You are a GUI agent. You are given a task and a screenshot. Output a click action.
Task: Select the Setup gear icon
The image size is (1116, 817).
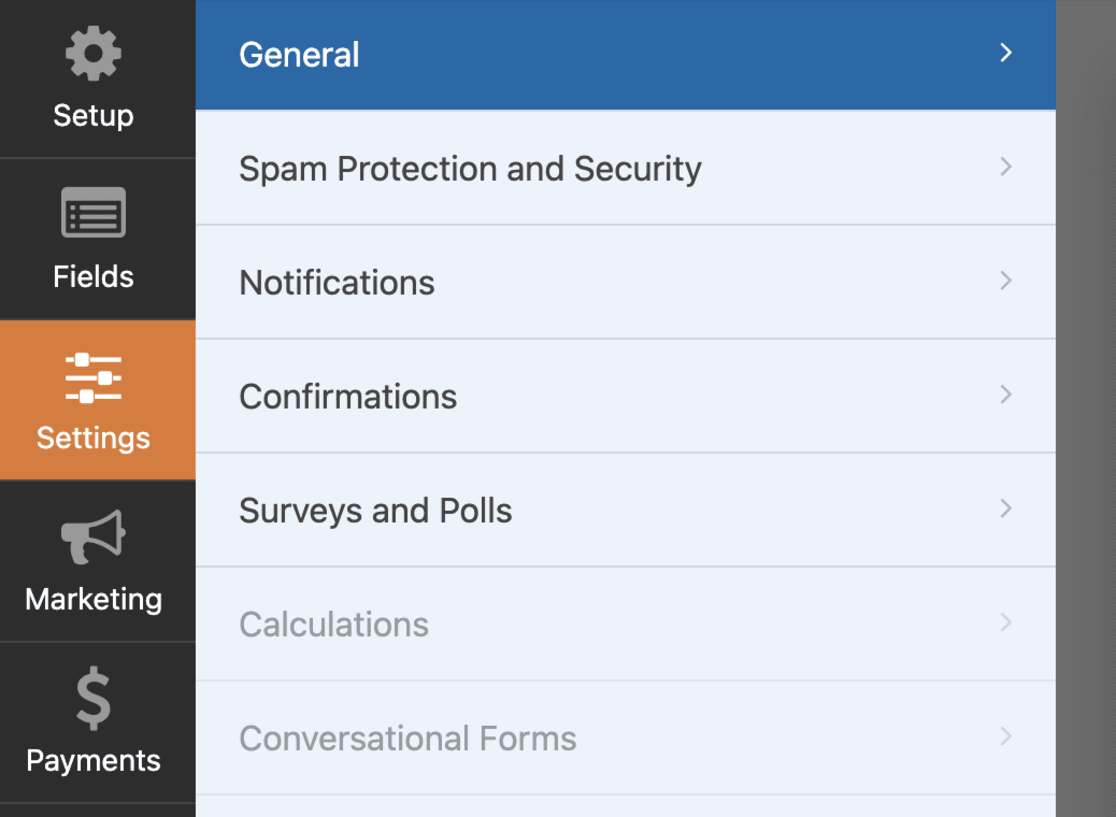(93, 55)
